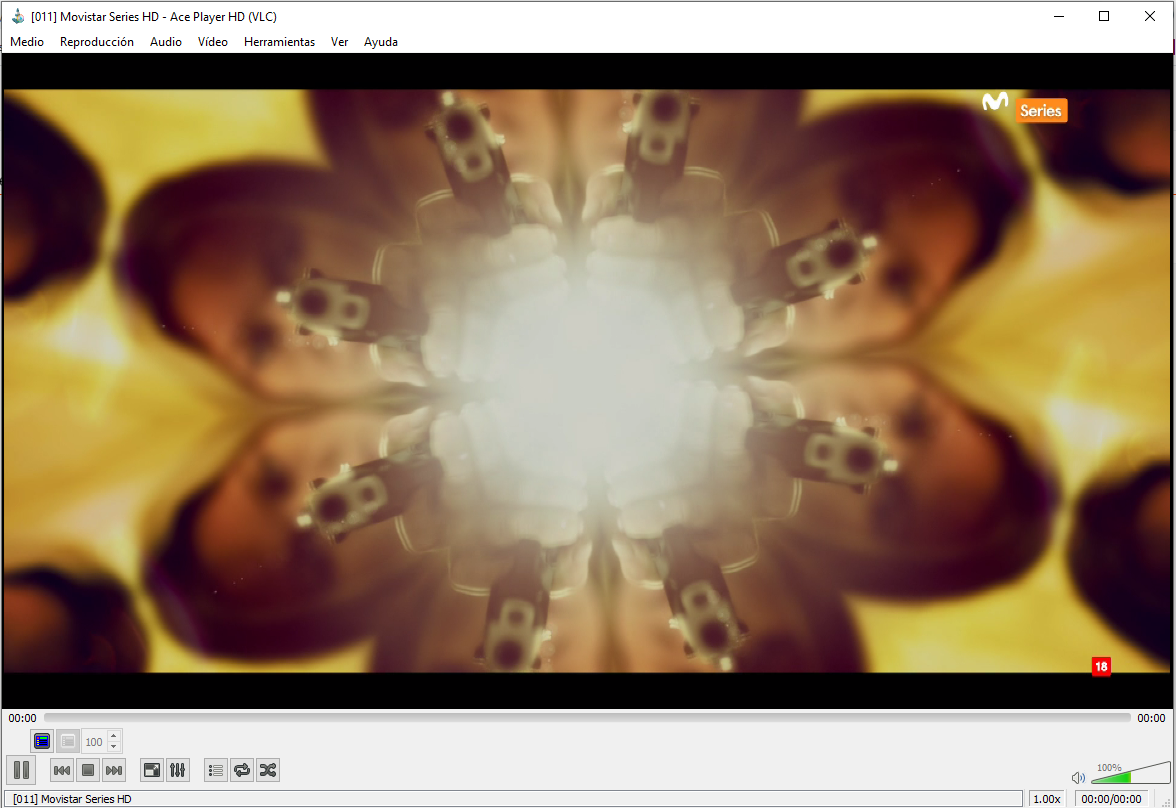Click the elapsed time label left of seek bar

coord(22,718)
